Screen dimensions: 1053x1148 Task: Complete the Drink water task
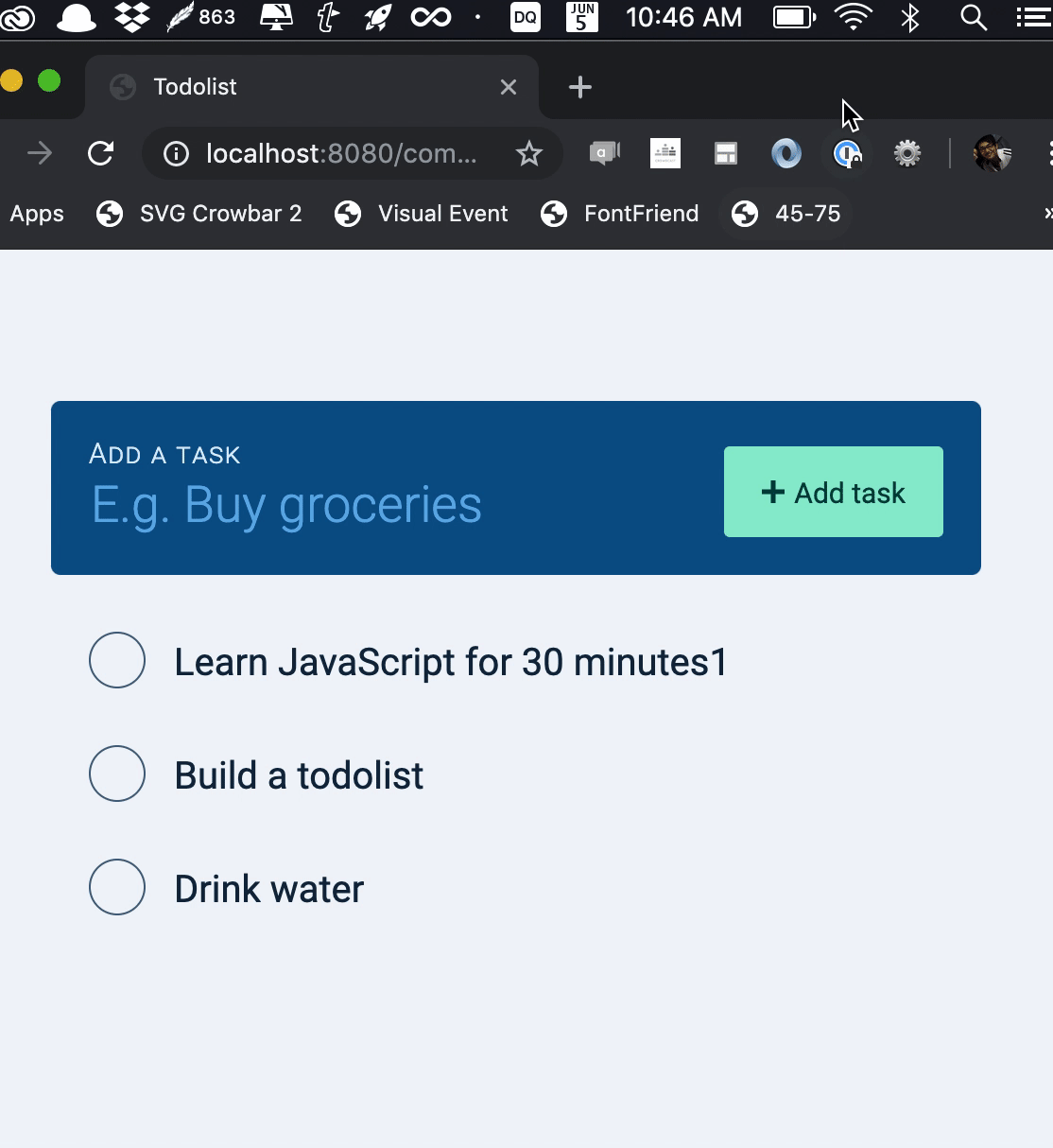[117, 887]
